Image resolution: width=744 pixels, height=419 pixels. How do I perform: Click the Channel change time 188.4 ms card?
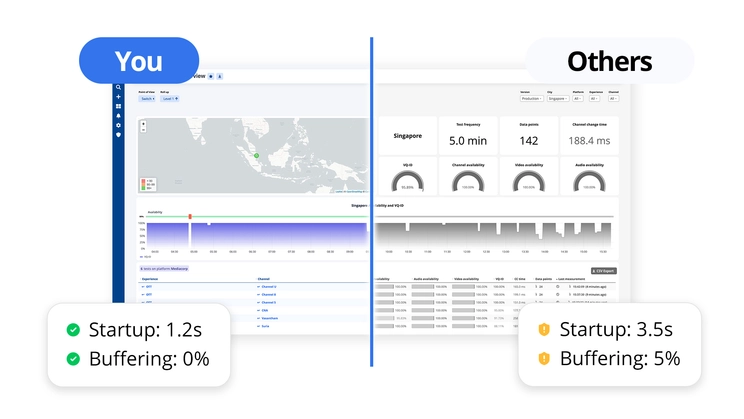(x=589, y=135)
